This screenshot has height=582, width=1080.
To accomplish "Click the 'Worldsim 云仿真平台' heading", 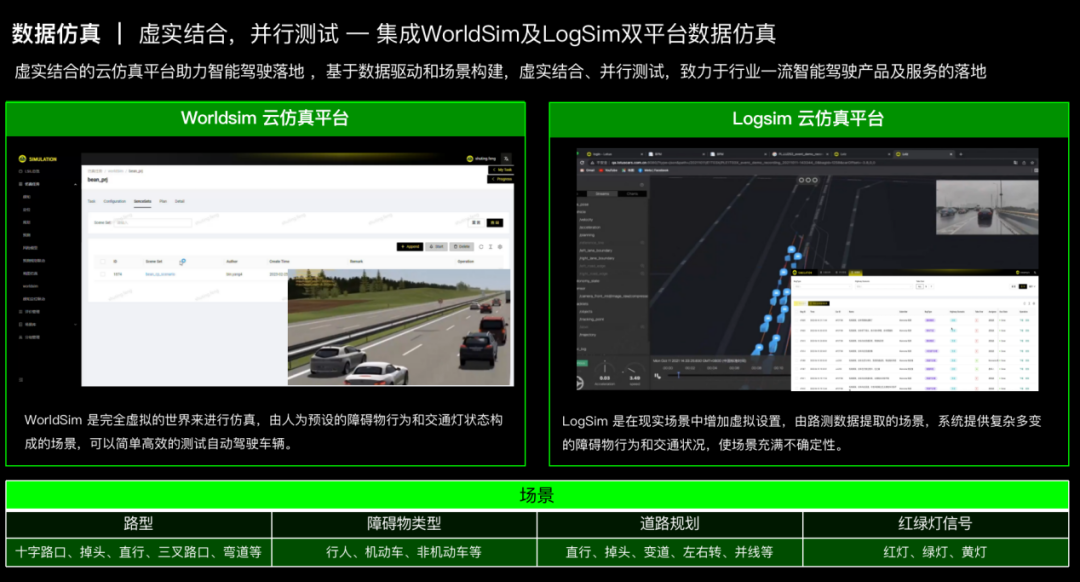I will point(265,118).
